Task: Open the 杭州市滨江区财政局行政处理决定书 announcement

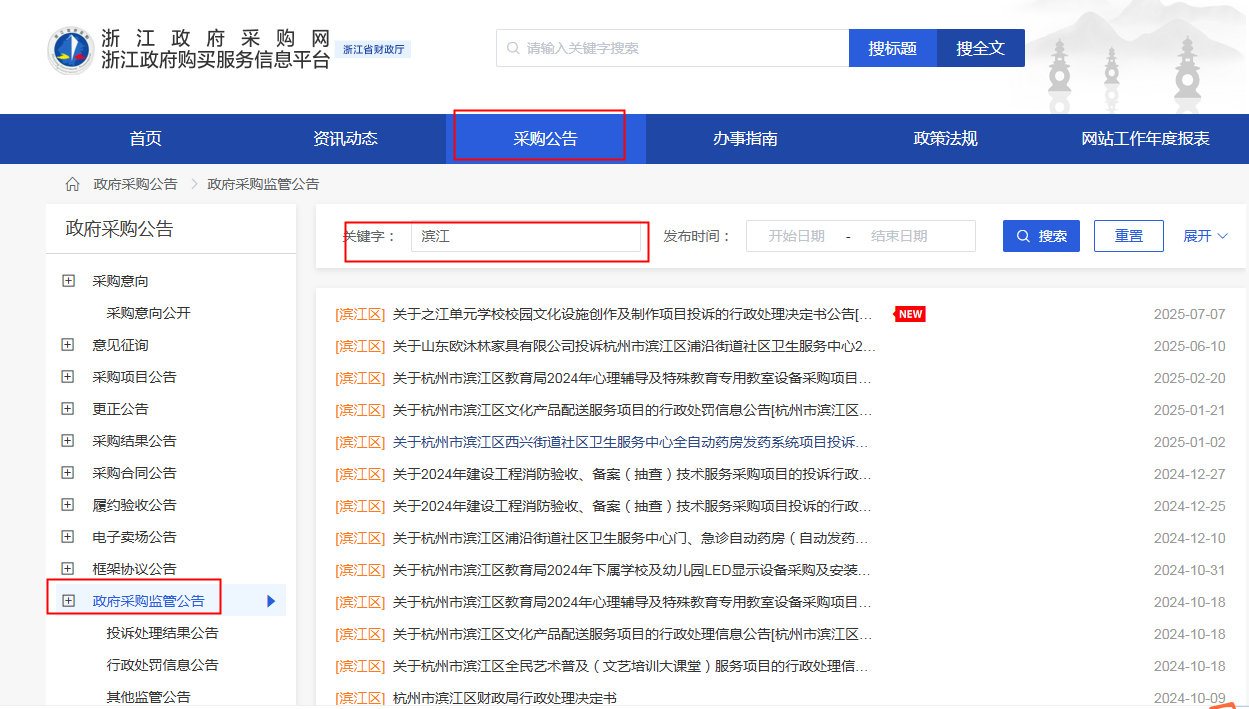Action: coord(504,698)
